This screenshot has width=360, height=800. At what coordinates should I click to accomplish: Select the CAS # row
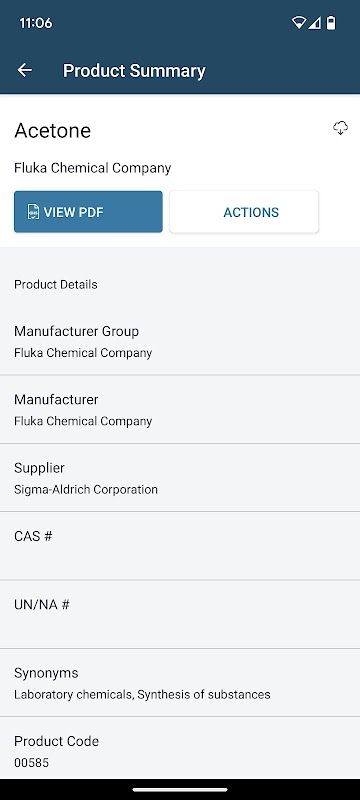point(180,546)
